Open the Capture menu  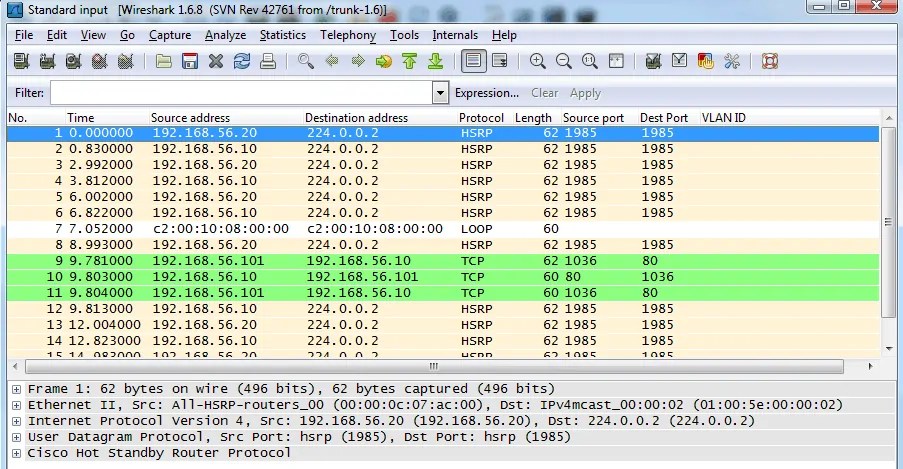[170, 35]
